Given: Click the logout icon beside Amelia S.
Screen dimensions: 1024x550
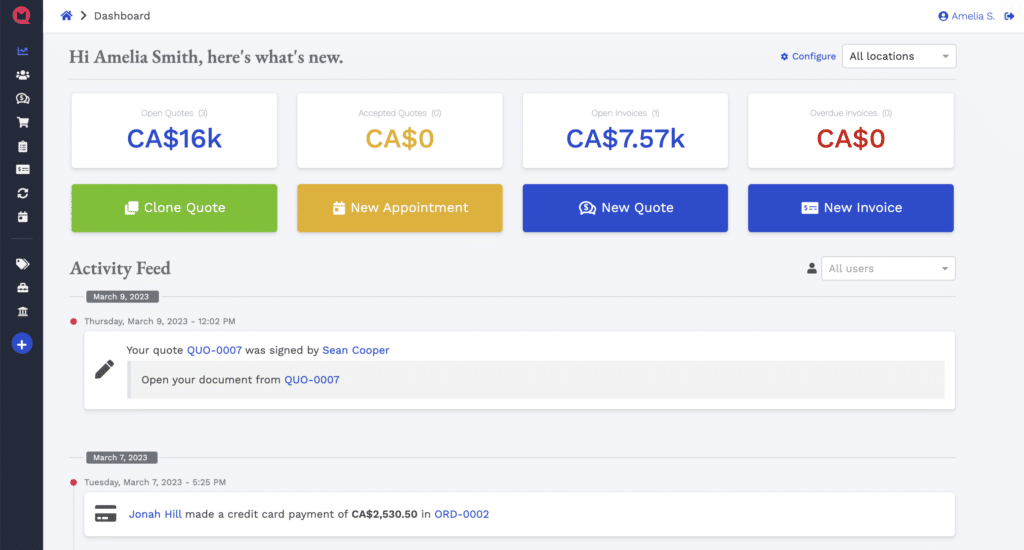Looking at the screenshot, I should tap(1009, 16).
